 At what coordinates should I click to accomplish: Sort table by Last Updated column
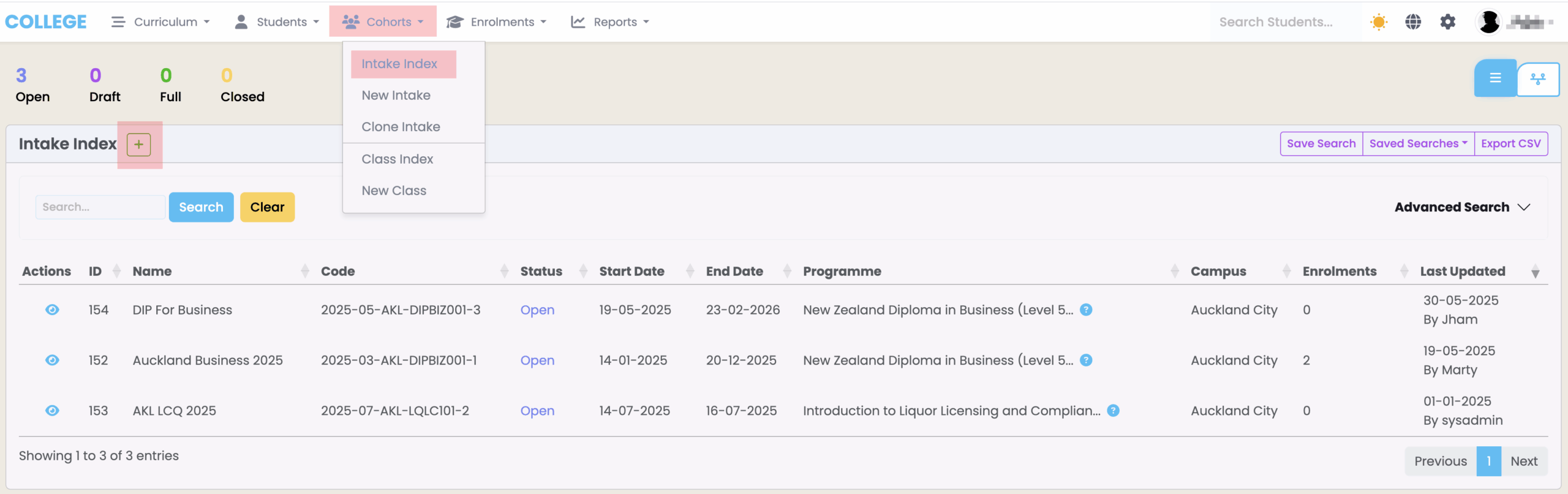click(x=1480, y=272)
